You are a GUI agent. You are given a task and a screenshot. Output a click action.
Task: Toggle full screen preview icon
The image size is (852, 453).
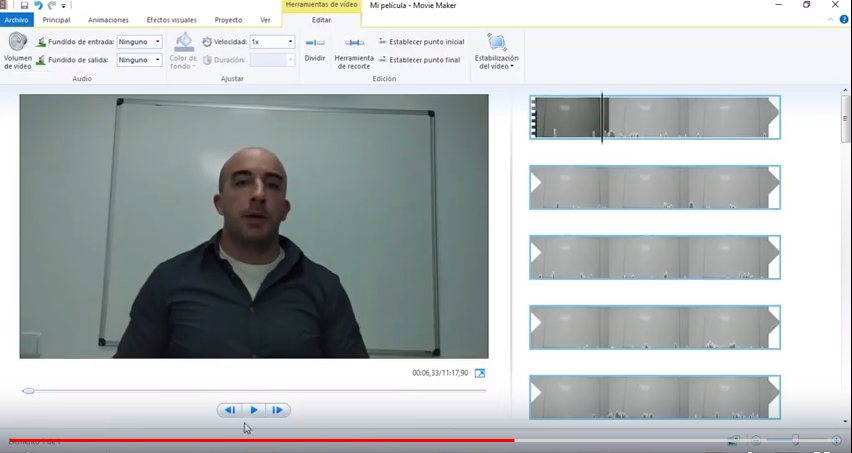click(480, 373)
